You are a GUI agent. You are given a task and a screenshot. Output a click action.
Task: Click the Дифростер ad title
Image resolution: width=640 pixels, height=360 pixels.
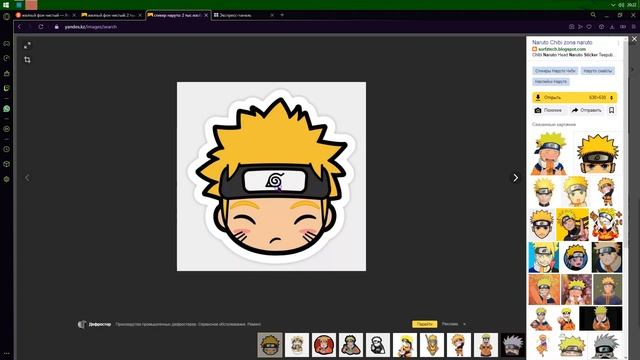click(100, 324)
